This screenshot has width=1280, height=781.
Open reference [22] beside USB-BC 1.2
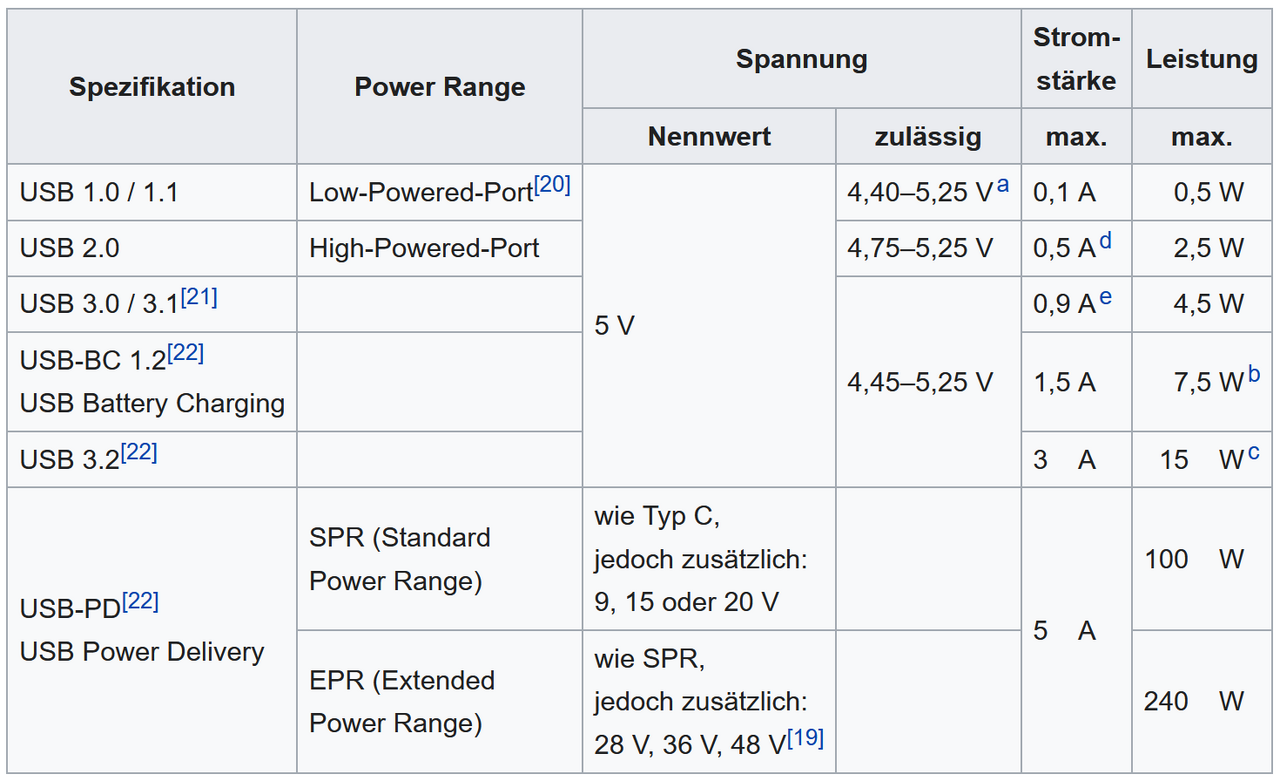coord(185,353)
